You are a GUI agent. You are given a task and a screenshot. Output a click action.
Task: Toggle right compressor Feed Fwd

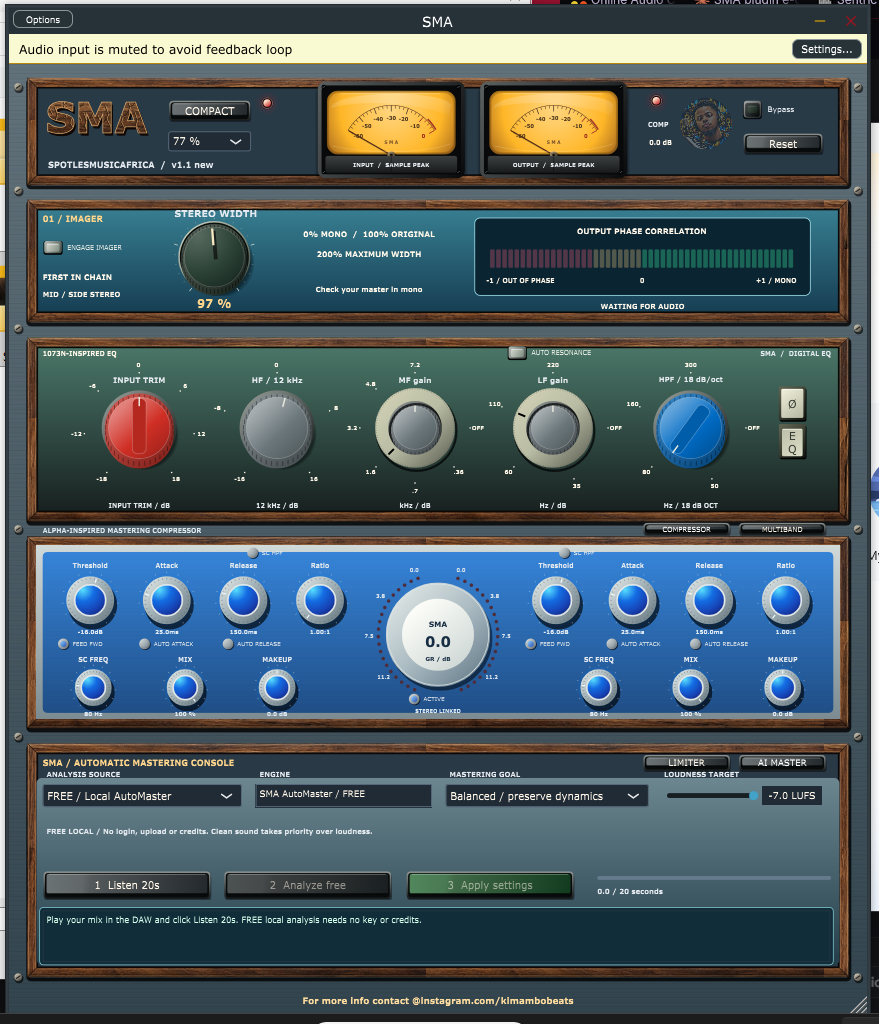(530, 644)
